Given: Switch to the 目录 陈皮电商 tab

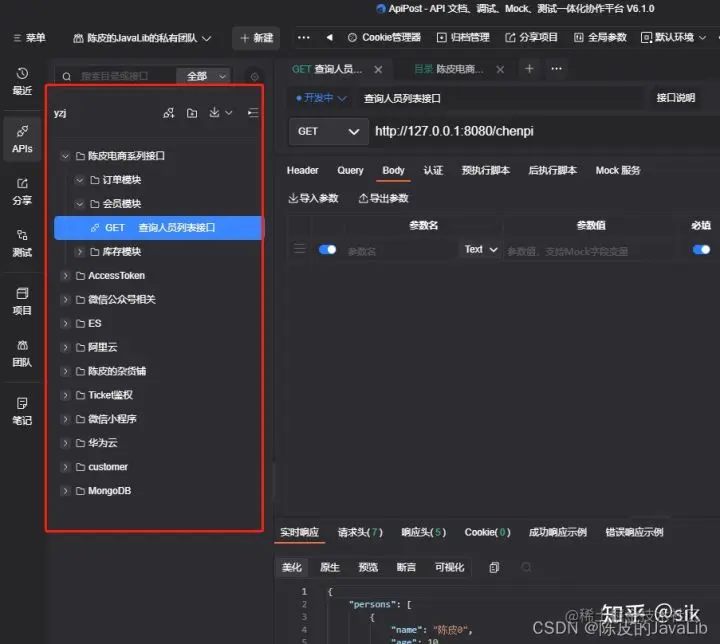Looking at the screenshot, I should [x=449, y=69].
